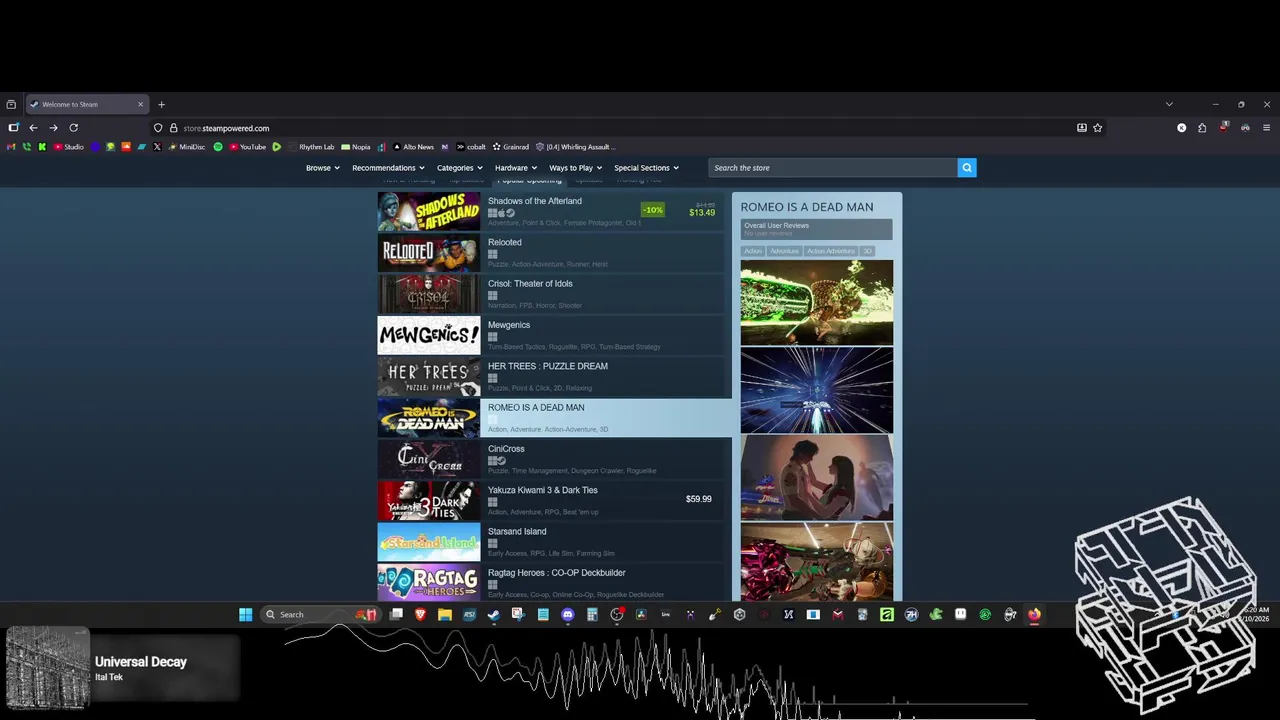The image size is (1280, 720).
Task: Expand the Special Sections dropdown
Action: (x=646, y=168)
